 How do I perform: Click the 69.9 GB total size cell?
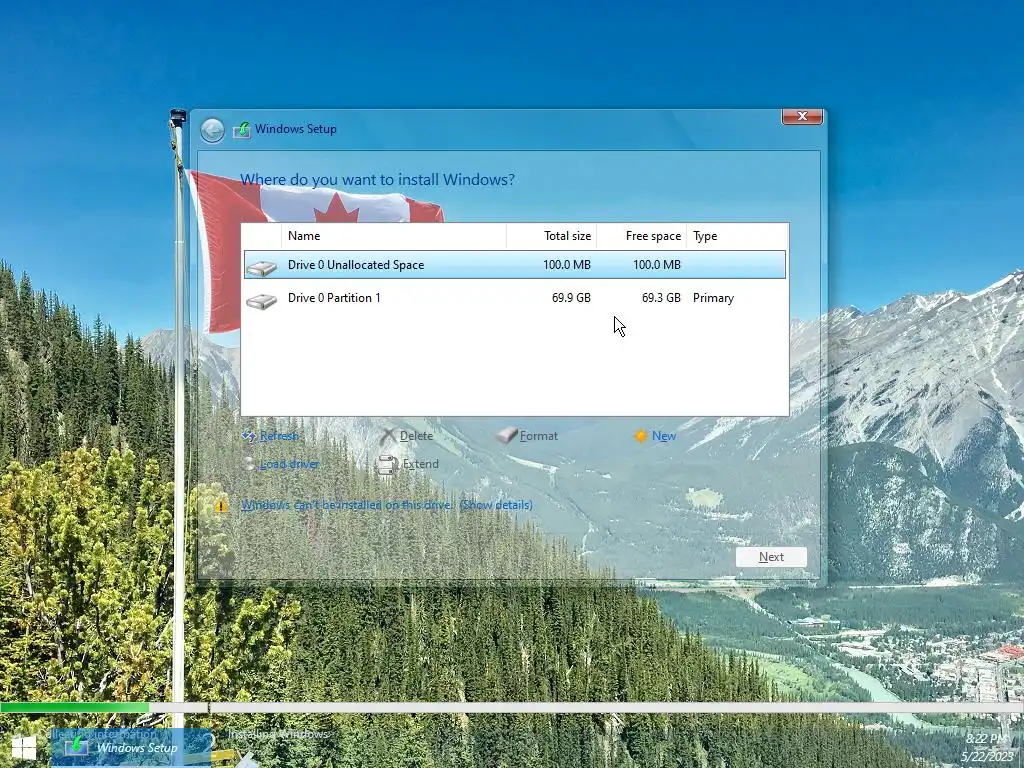[x=571, y=298]
